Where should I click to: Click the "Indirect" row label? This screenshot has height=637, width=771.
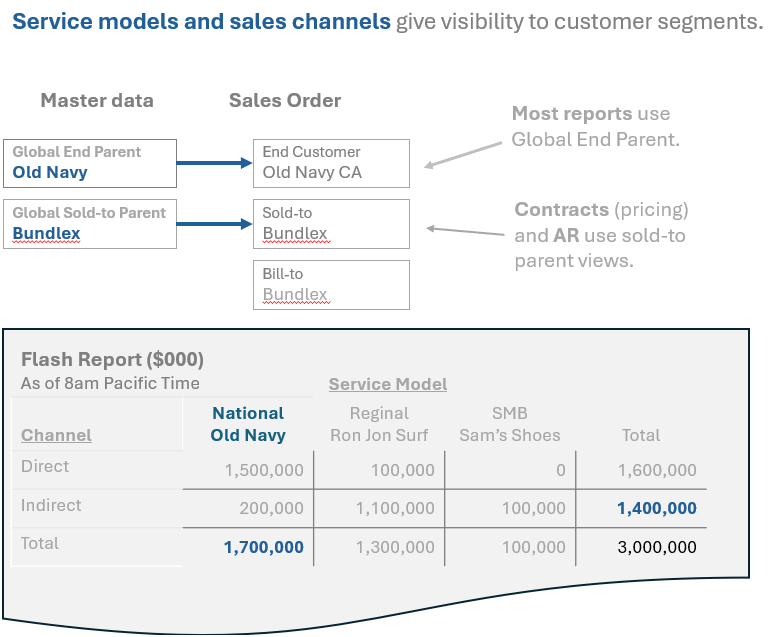[51, 505]
